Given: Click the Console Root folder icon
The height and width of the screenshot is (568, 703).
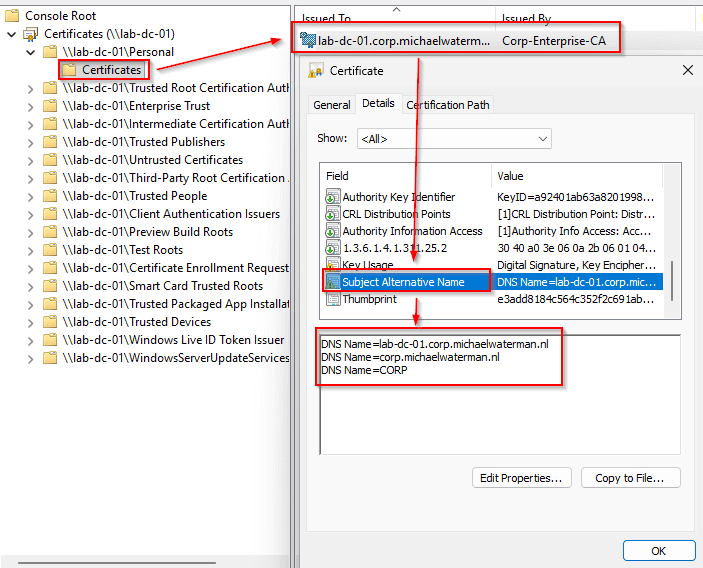Looking at the screenshot, I should coord(11,16).
